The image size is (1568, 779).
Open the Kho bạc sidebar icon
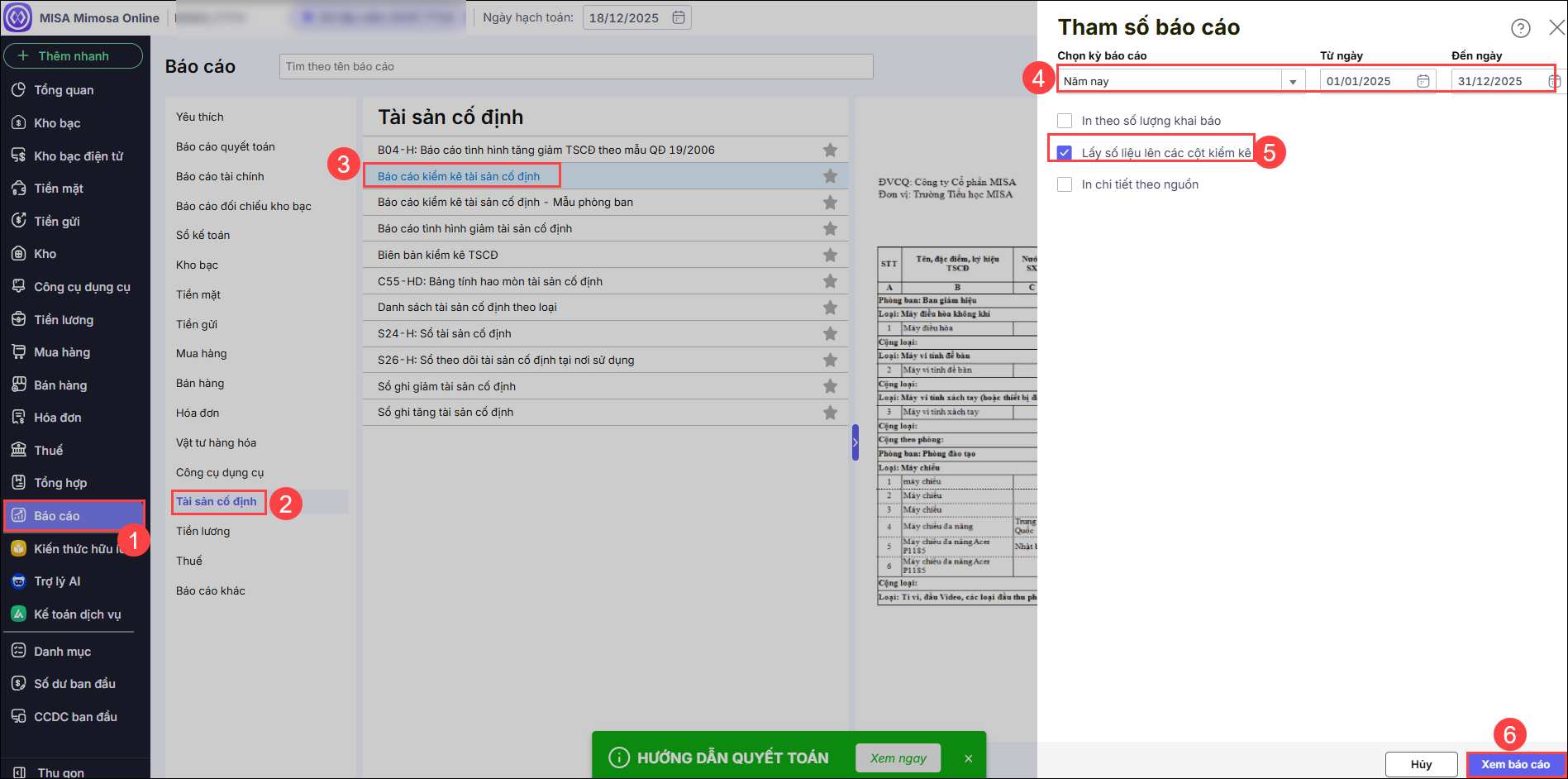18,122
